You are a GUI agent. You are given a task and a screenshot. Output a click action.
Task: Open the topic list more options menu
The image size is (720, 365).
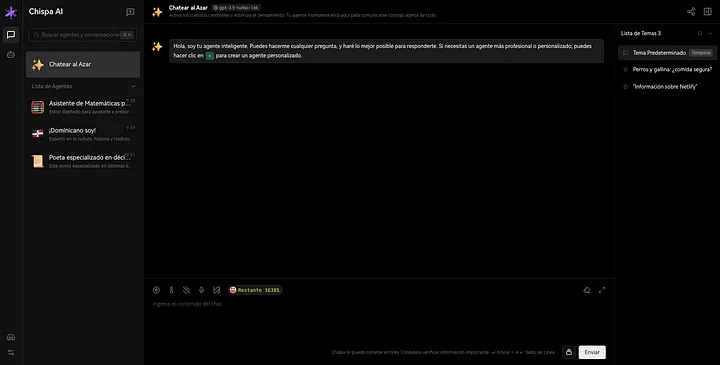[710, 34]
